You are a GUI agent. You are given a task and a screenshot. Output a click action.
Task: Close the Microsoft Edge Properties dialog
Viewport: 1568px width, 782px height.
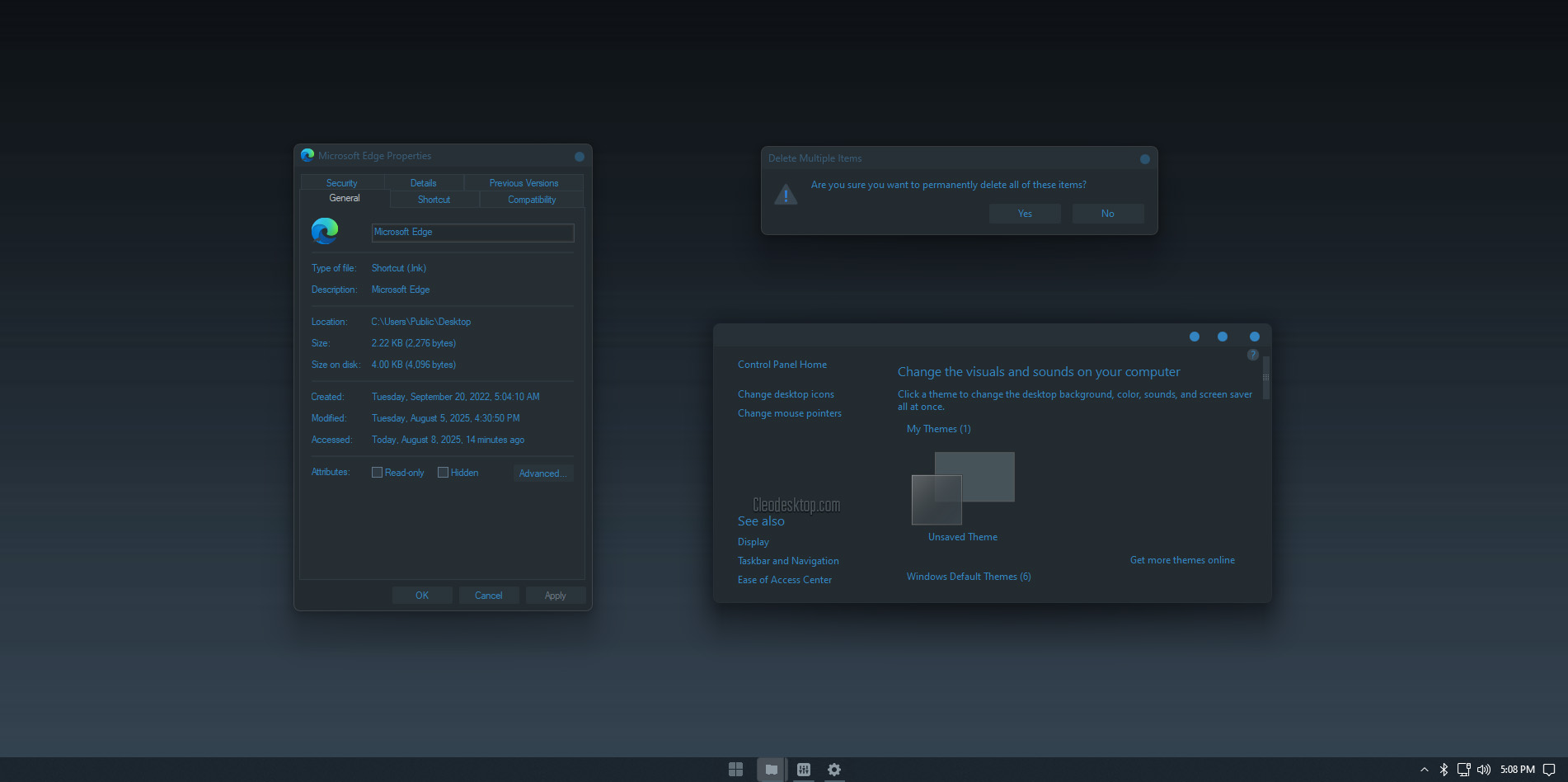[580, 157]
